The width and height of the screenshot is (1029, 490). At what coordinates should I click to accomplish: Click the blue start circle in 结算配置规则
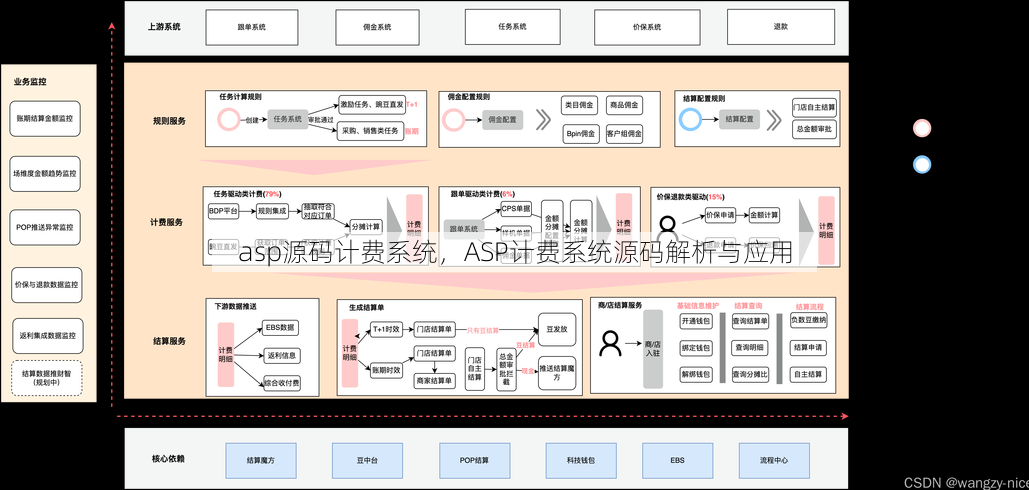(690, 120)
